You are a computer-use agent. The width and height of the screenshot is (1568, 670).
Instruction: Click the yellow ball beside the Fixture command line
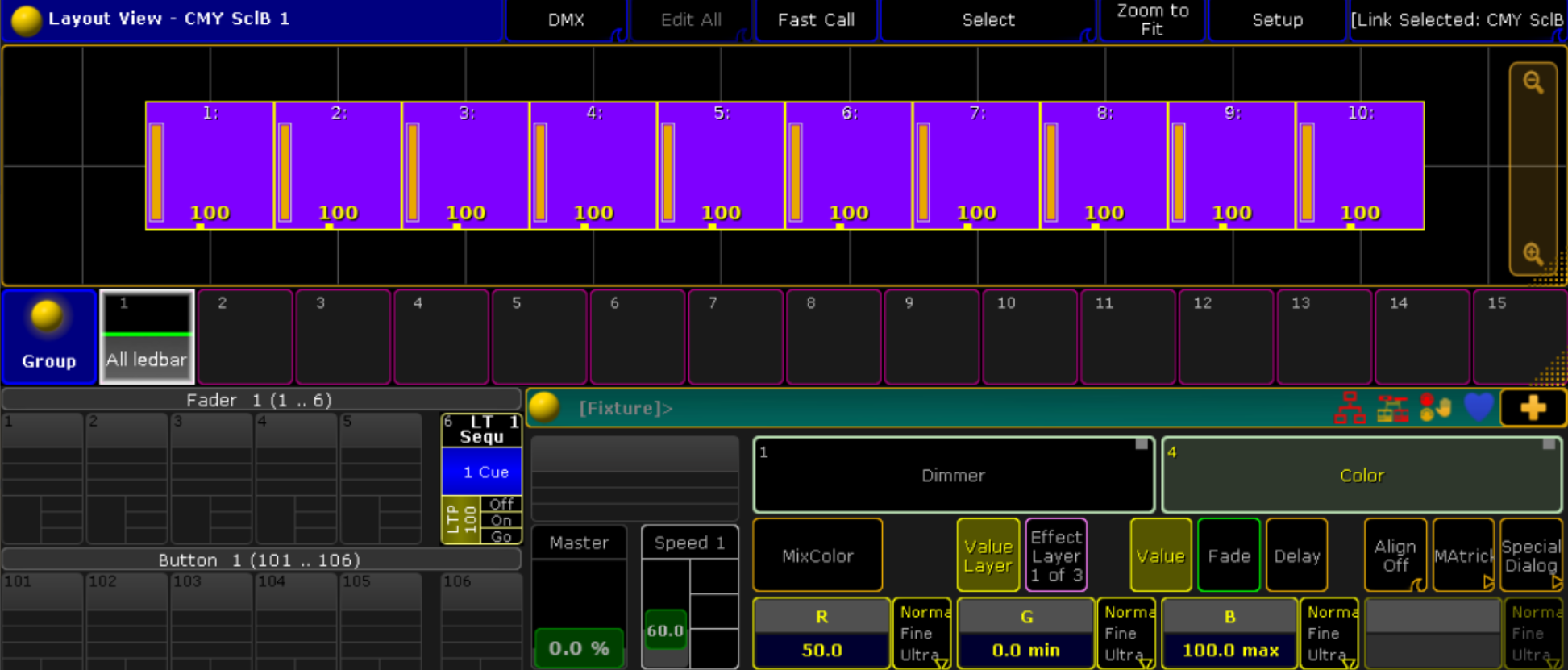(544, 407)
